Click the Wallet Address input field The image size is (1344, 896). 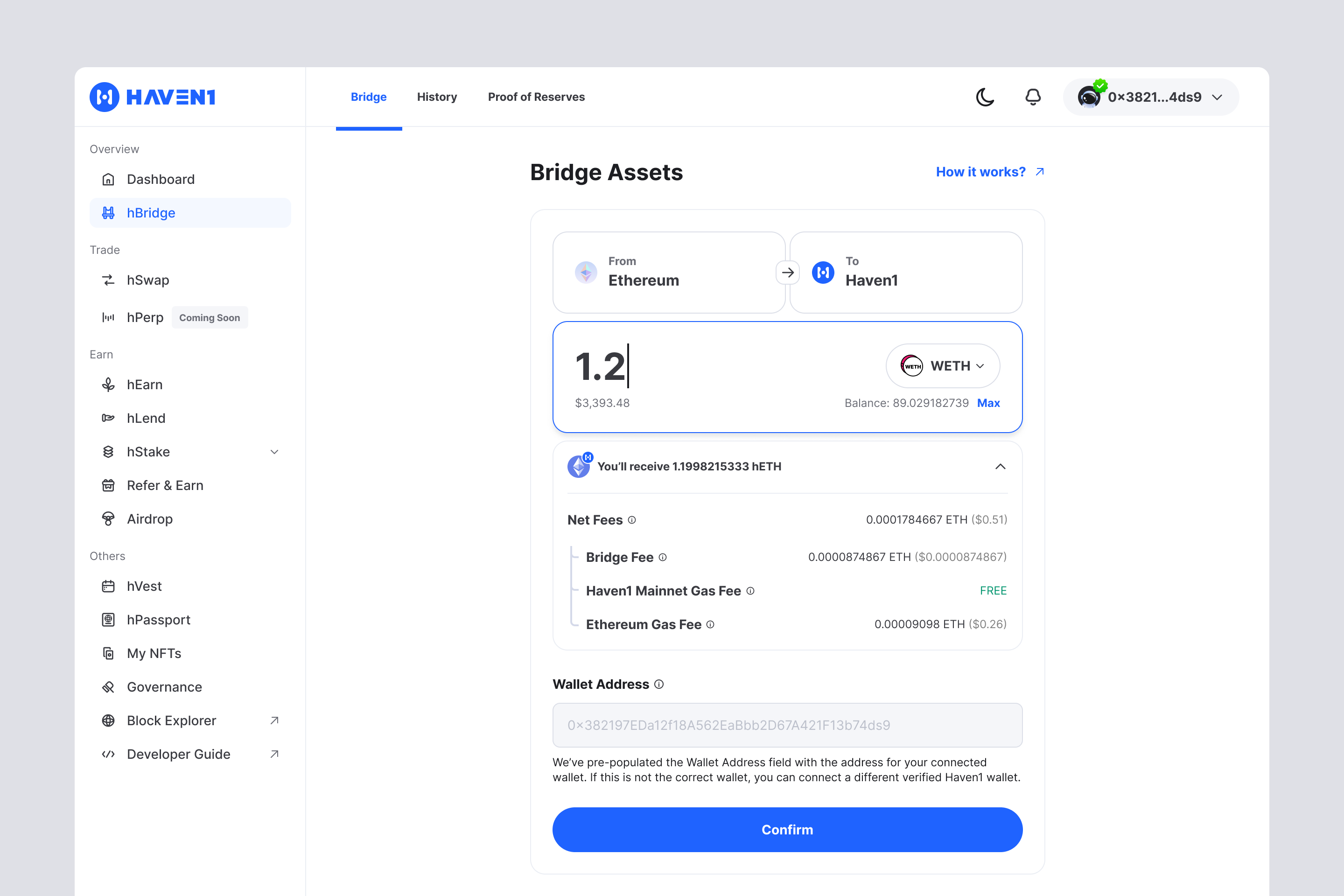point(787,725)
